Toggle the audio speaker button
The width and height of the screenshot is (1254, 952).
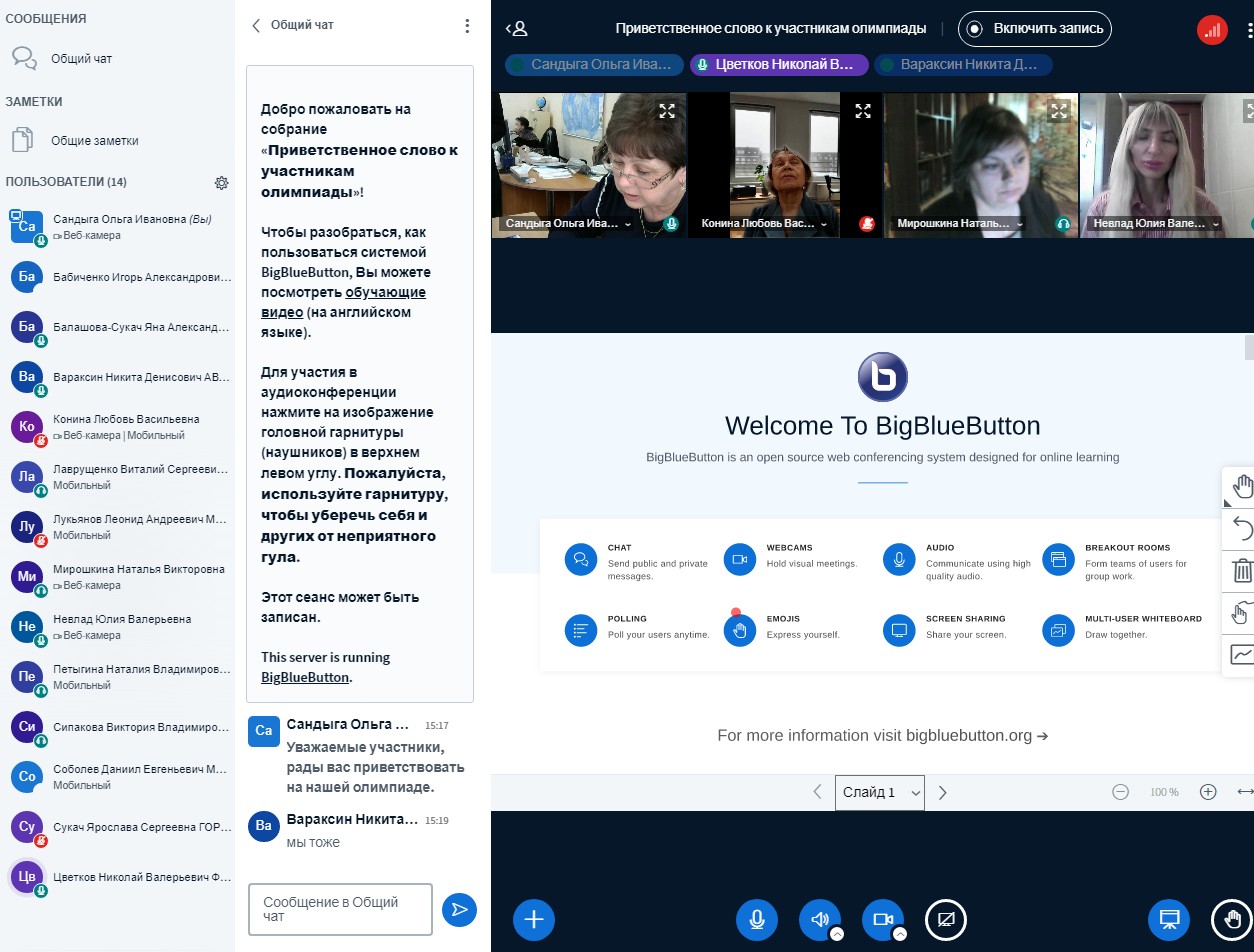coord(819,919)
